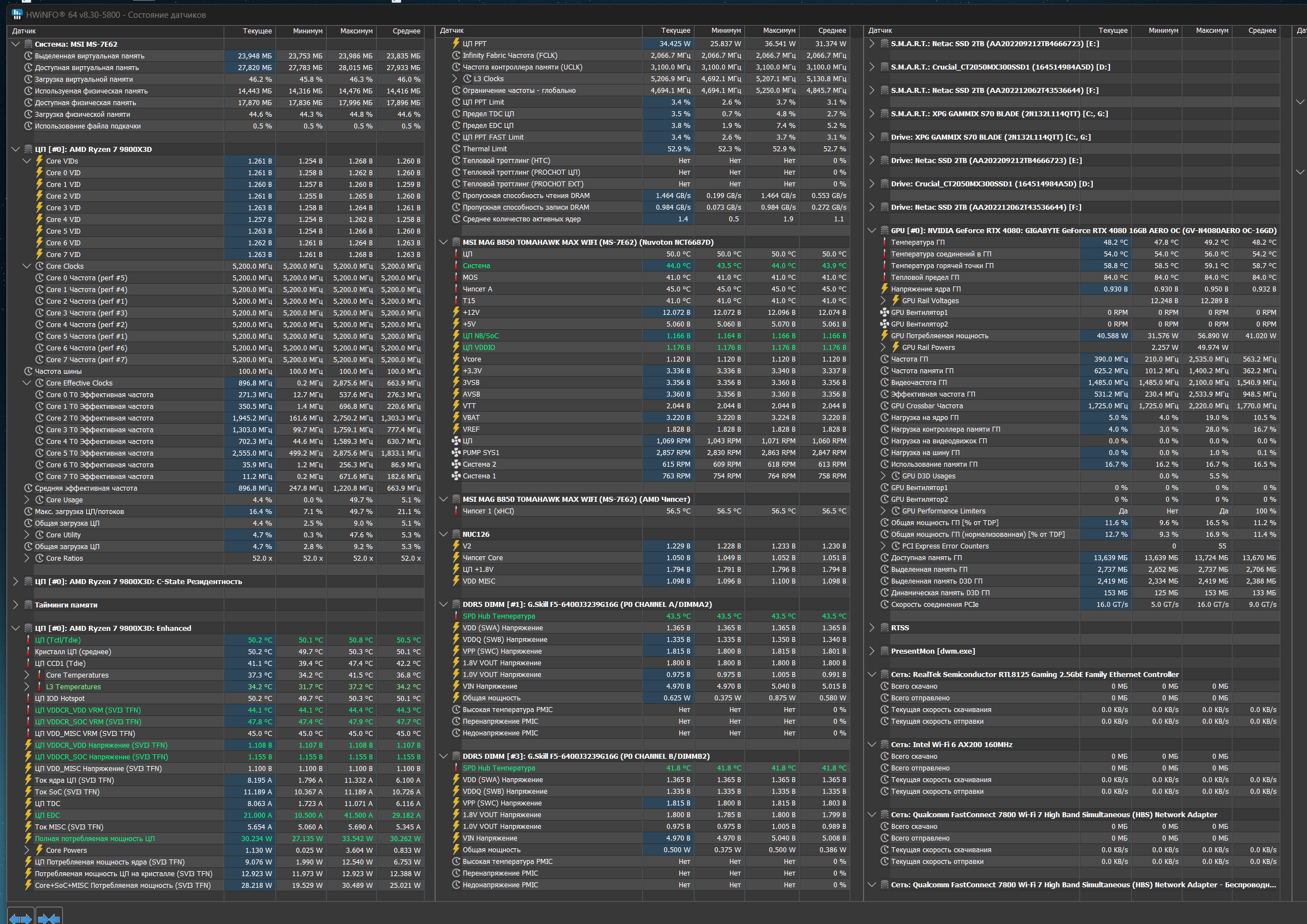Expand the L3 Clocks subtree
This screenshot has width=1307, height=924.
(455, 79)
